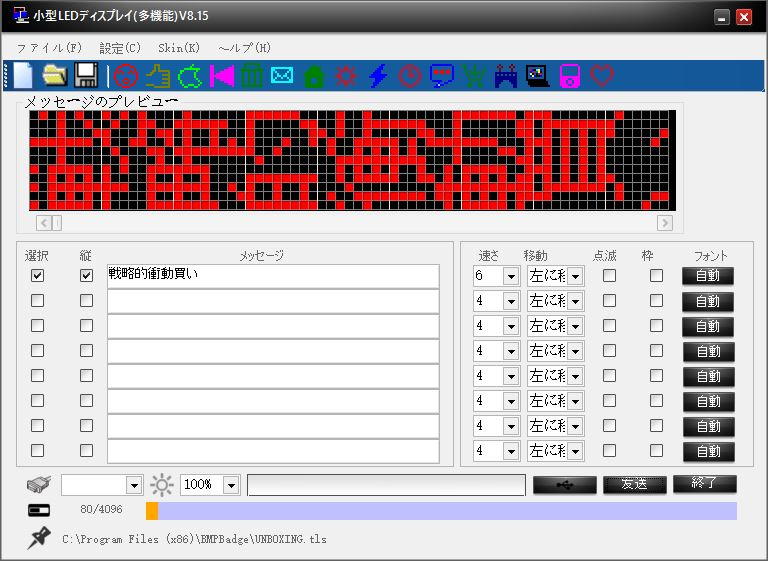Image resolution: width=768 pixels, height=561 pixels.
Task: Enable 枠 border in the last row
Action: pos(656,450)
